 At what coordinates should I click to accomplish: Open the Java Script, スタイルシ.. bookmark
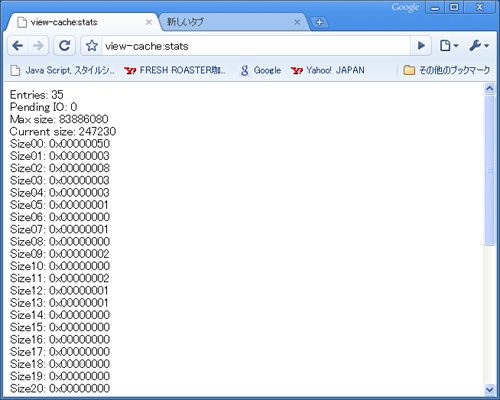[62, 70]
